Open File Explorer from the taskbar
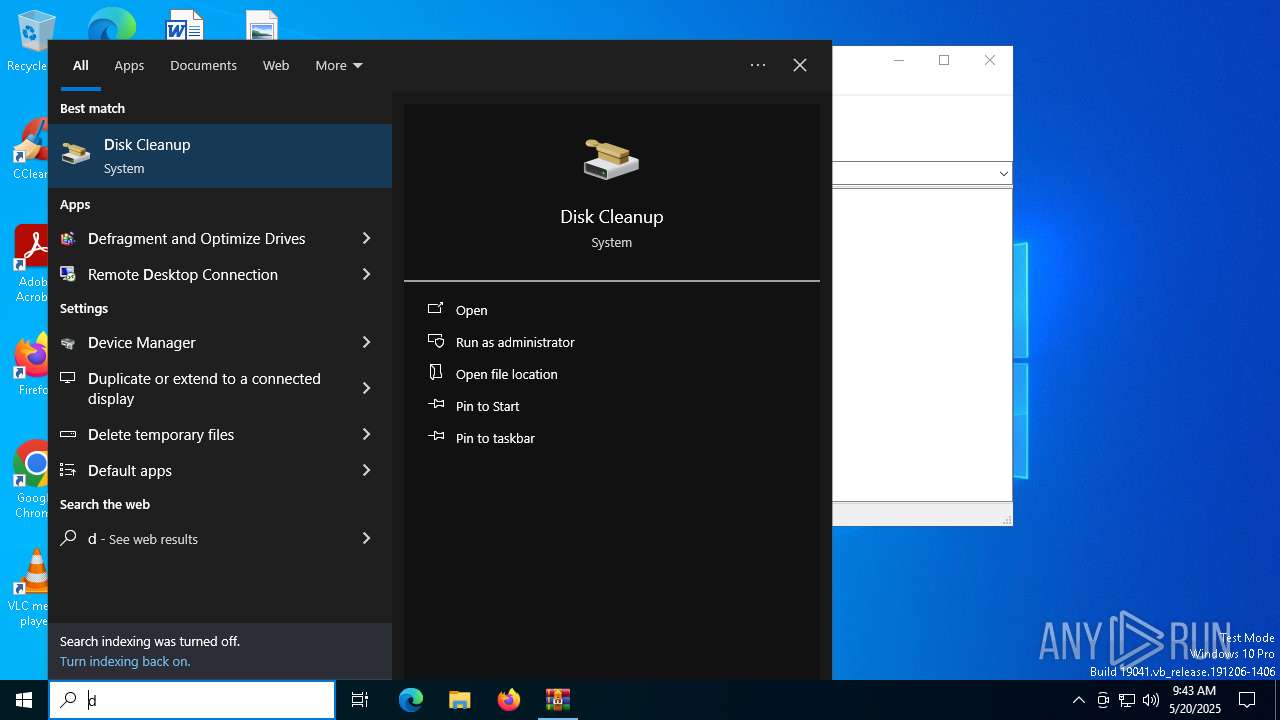 pos(460,700)
